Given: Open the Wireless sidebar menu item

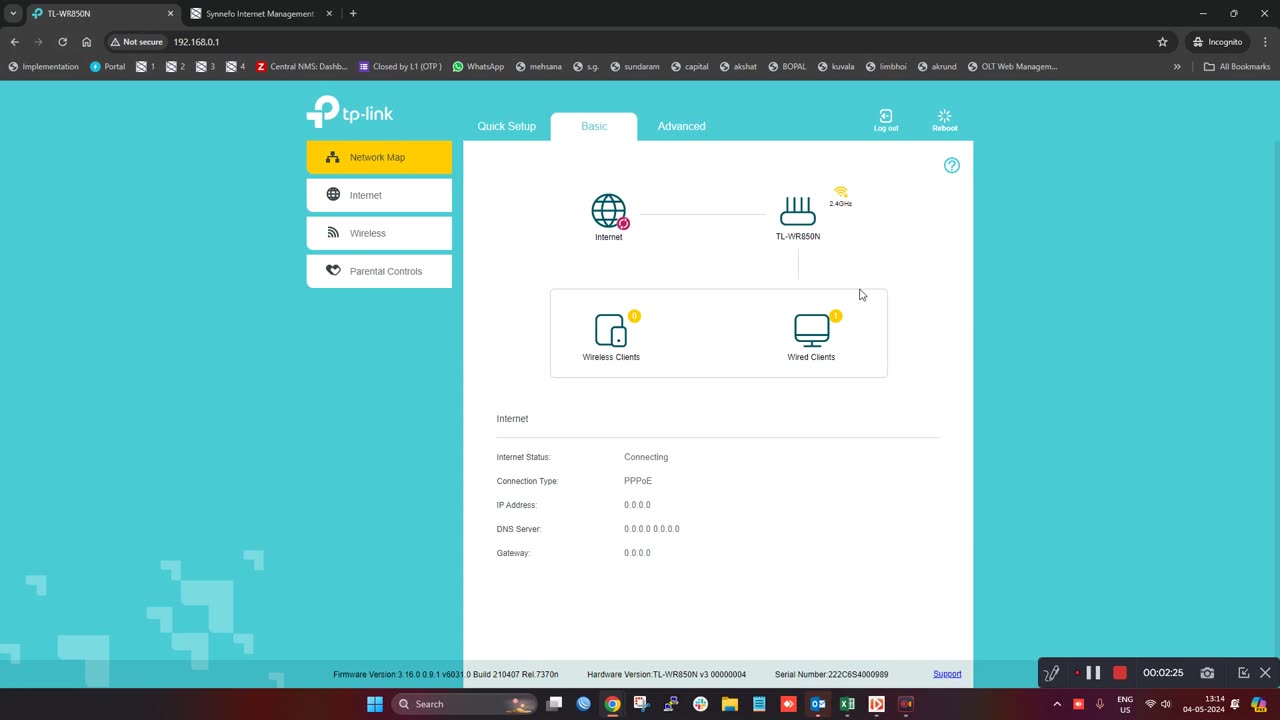Looking at the screenshot, I should [x=379, y=233].
